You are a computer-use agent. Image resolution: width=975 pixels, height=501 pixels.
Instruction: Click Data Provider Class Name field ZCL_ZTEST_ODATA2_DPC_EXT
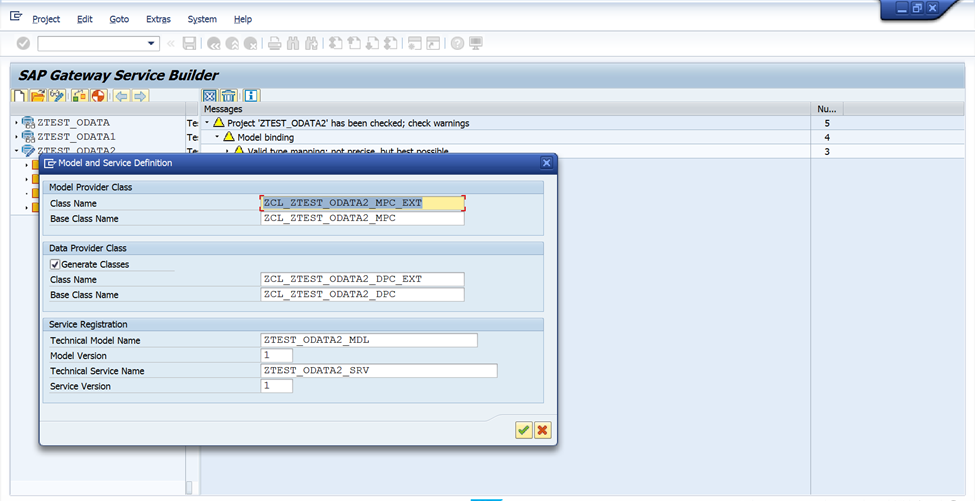[363, 279]
